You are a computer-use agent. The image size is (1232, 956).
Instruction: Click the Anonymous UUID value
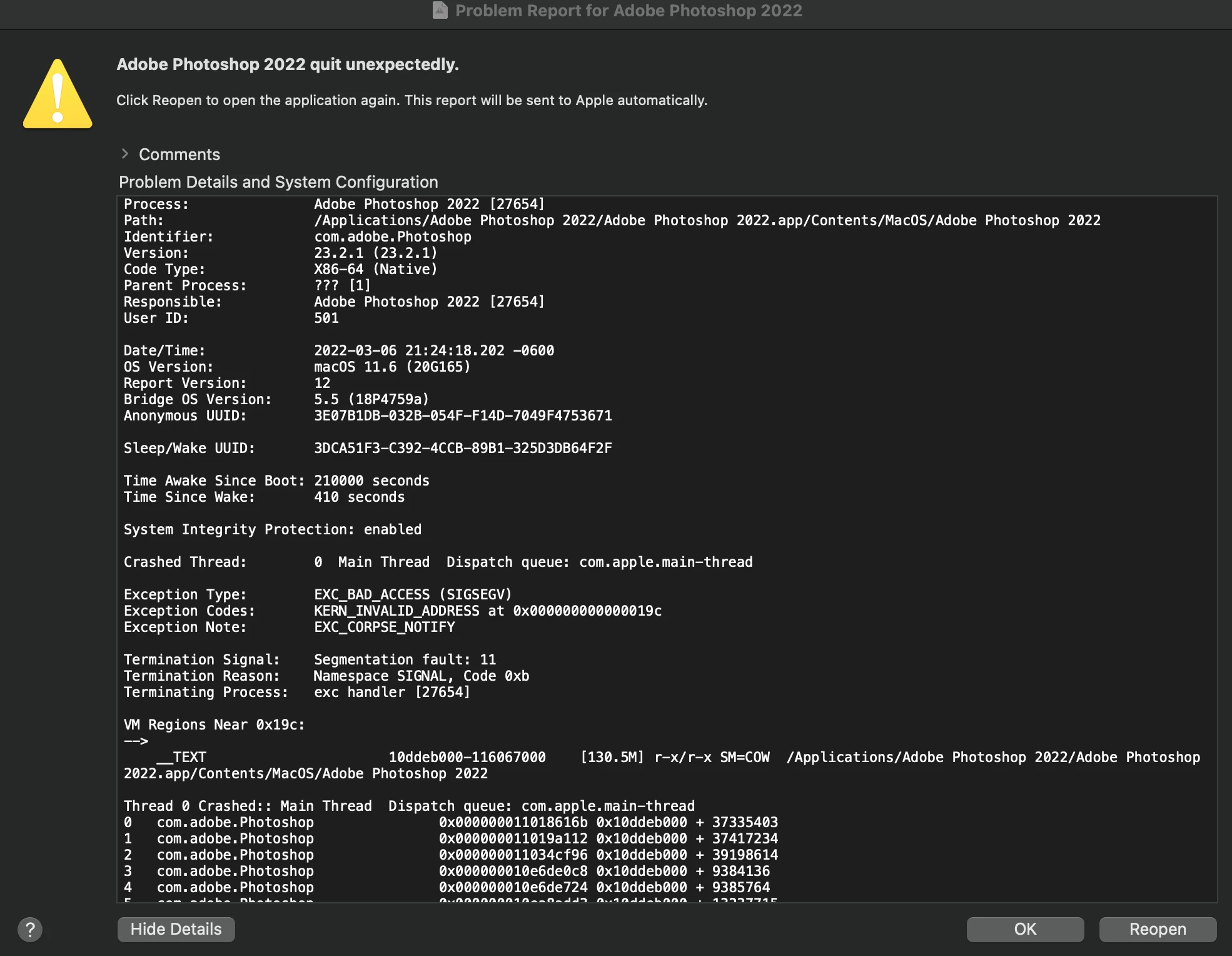point(463,415)
